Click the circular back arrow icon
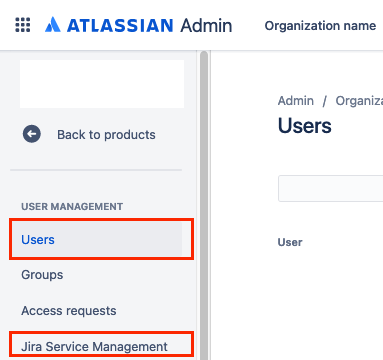Screen dimensions: 383x360 [32, 134]
